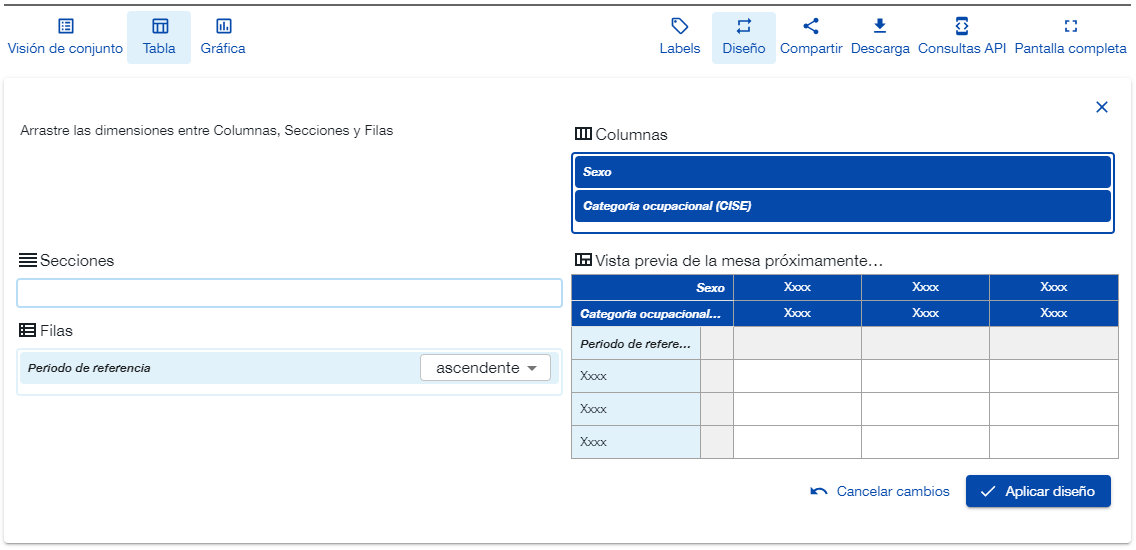Click Cancelar cambios
Screen dimensions: 1136x550
(880, 491)
